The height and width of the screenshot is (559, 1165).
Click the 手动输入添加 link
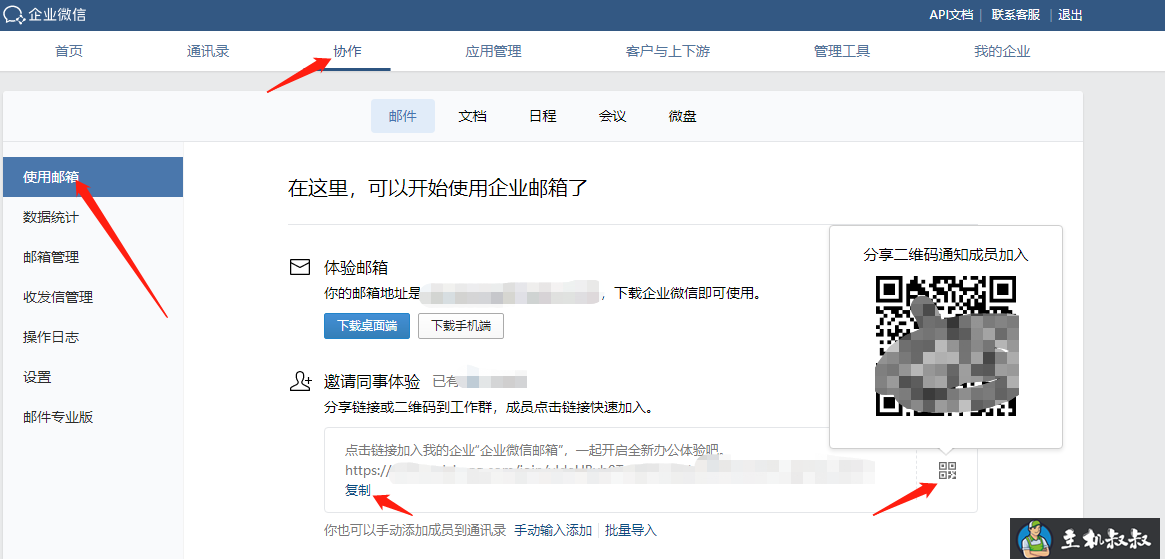[553, 530]
